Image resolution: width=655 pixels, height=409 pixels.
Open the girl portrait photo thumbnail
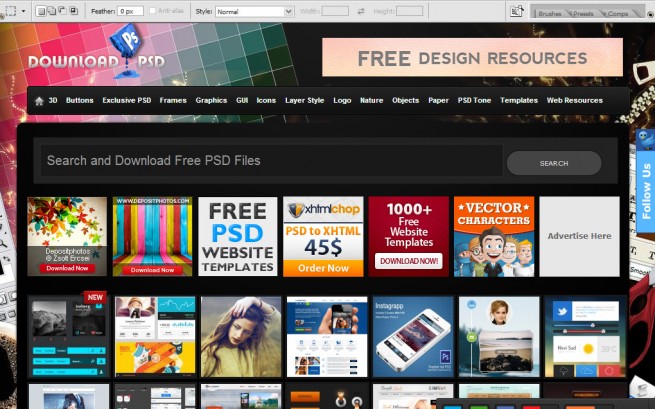pyautogui.click(x=241, y=337)
